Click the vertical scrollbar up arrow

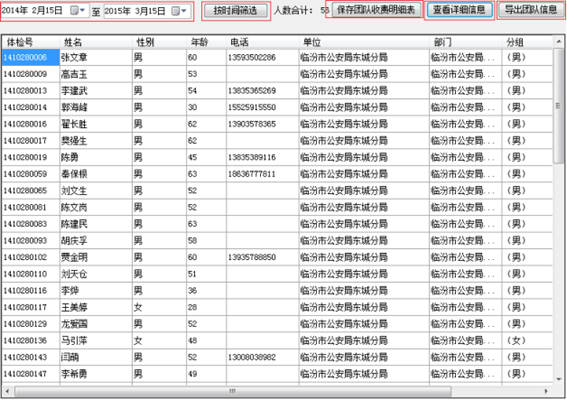pos(558,42)
